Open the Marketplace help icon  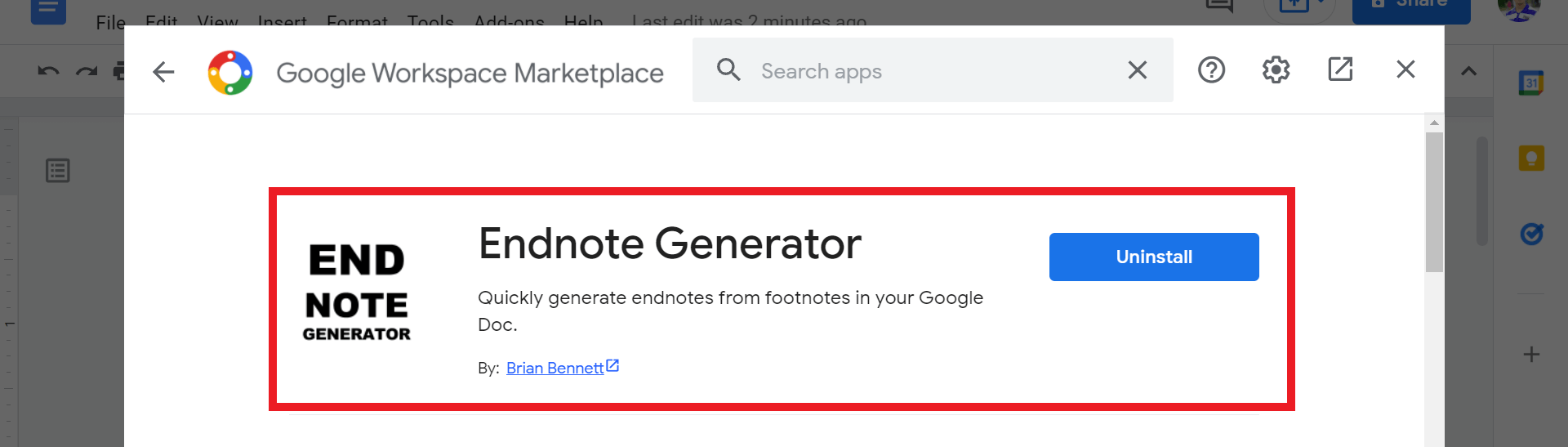(x=1211, y=70)
